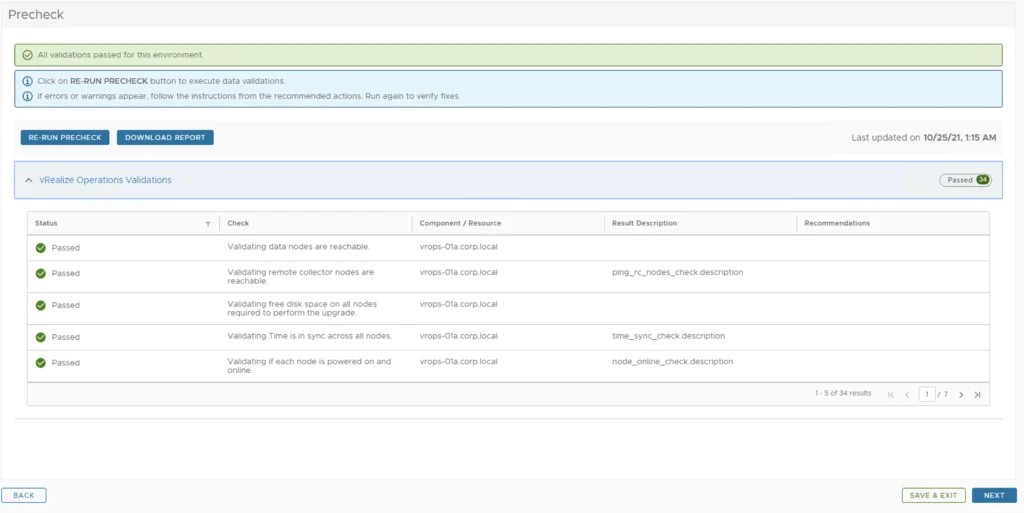Click the BACK button
The width and height of the screenshot is (1024, 513).
click(x=24, y=495)
